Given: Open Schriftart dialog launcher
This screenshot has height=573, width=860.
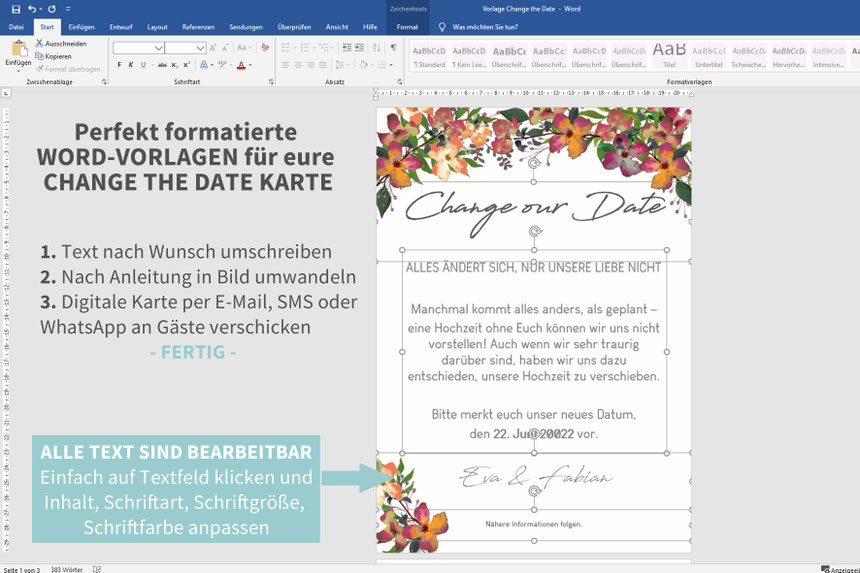Looking at the screenshot, I should click(x=271, y=82).
